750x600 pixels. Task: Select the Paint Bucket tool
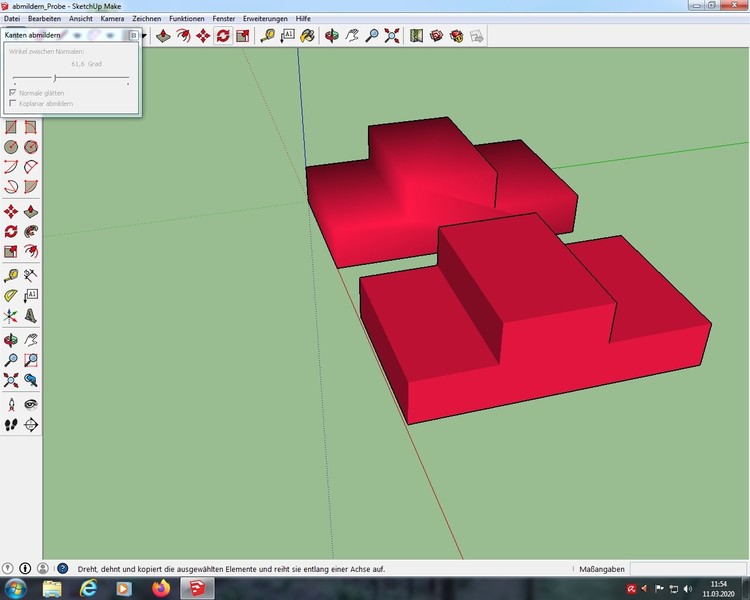[308, 36]
